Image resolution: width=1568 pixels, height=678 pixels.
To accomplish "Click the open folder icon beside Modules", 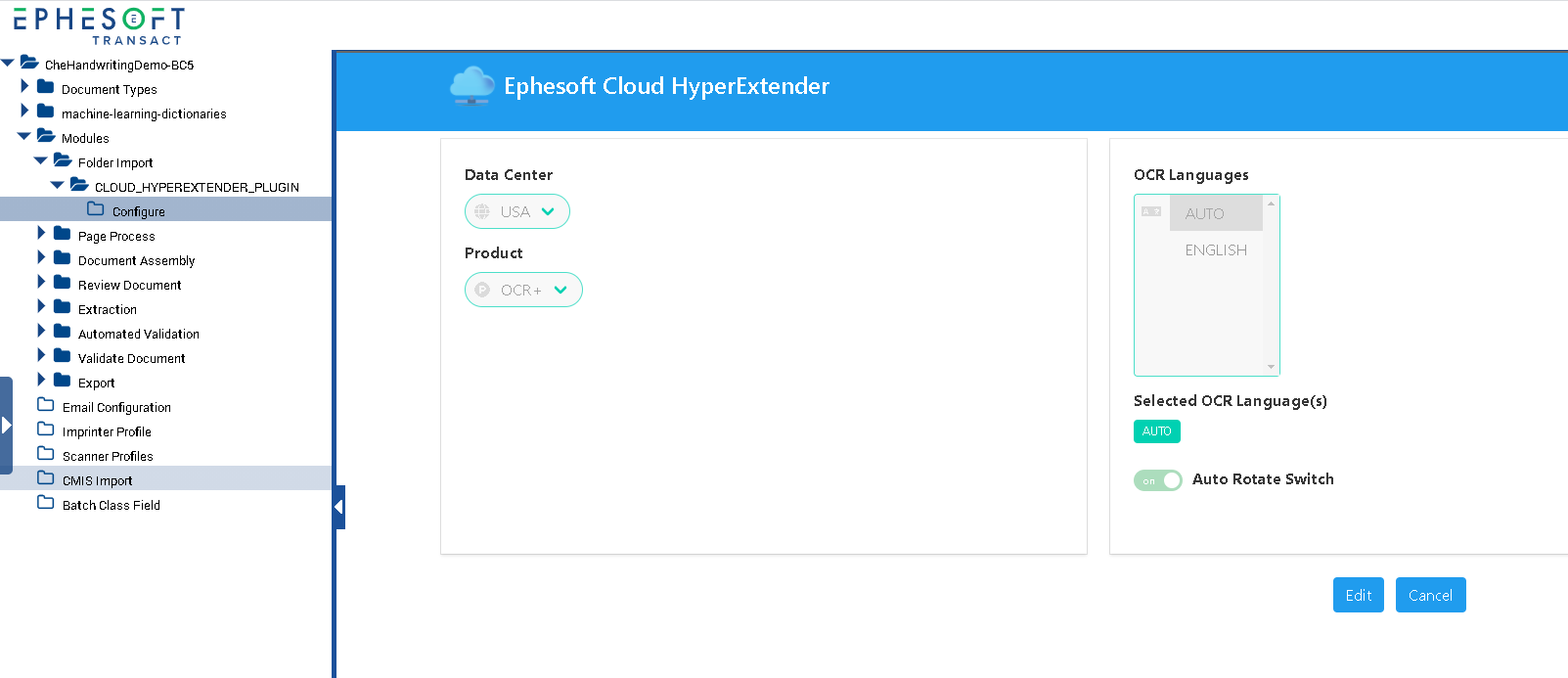I will [x=46, y=136].
